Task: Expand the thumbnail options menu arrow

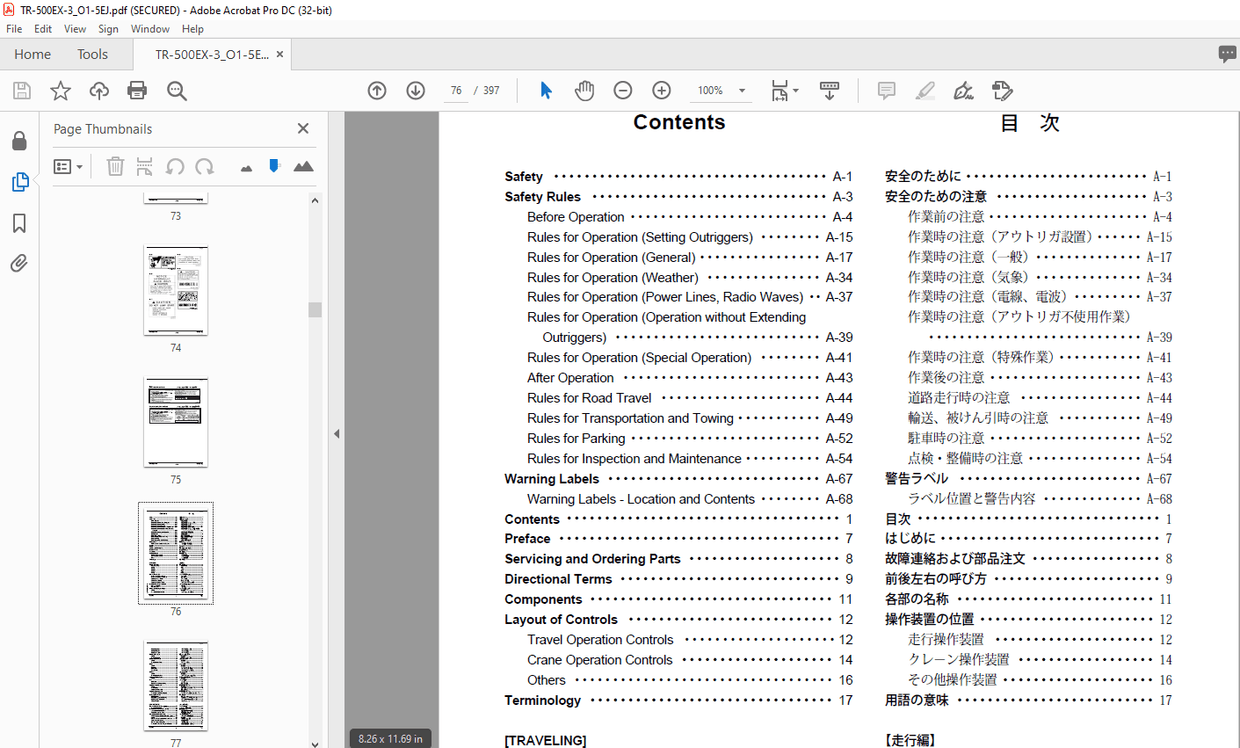Action: point(77,166)
